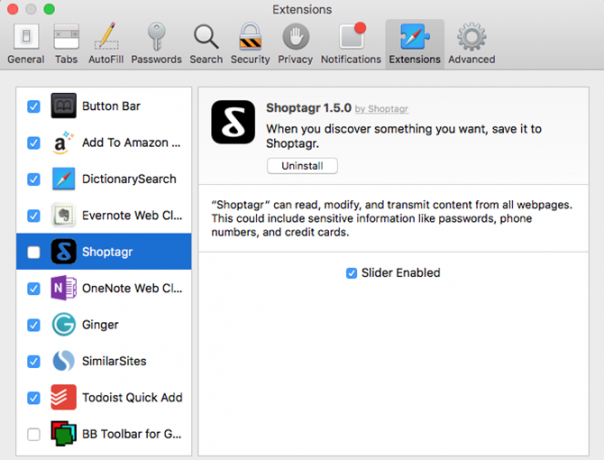Screen dimensions: 604x460
Task: Switch to the Security tab label
Action: 250,59
